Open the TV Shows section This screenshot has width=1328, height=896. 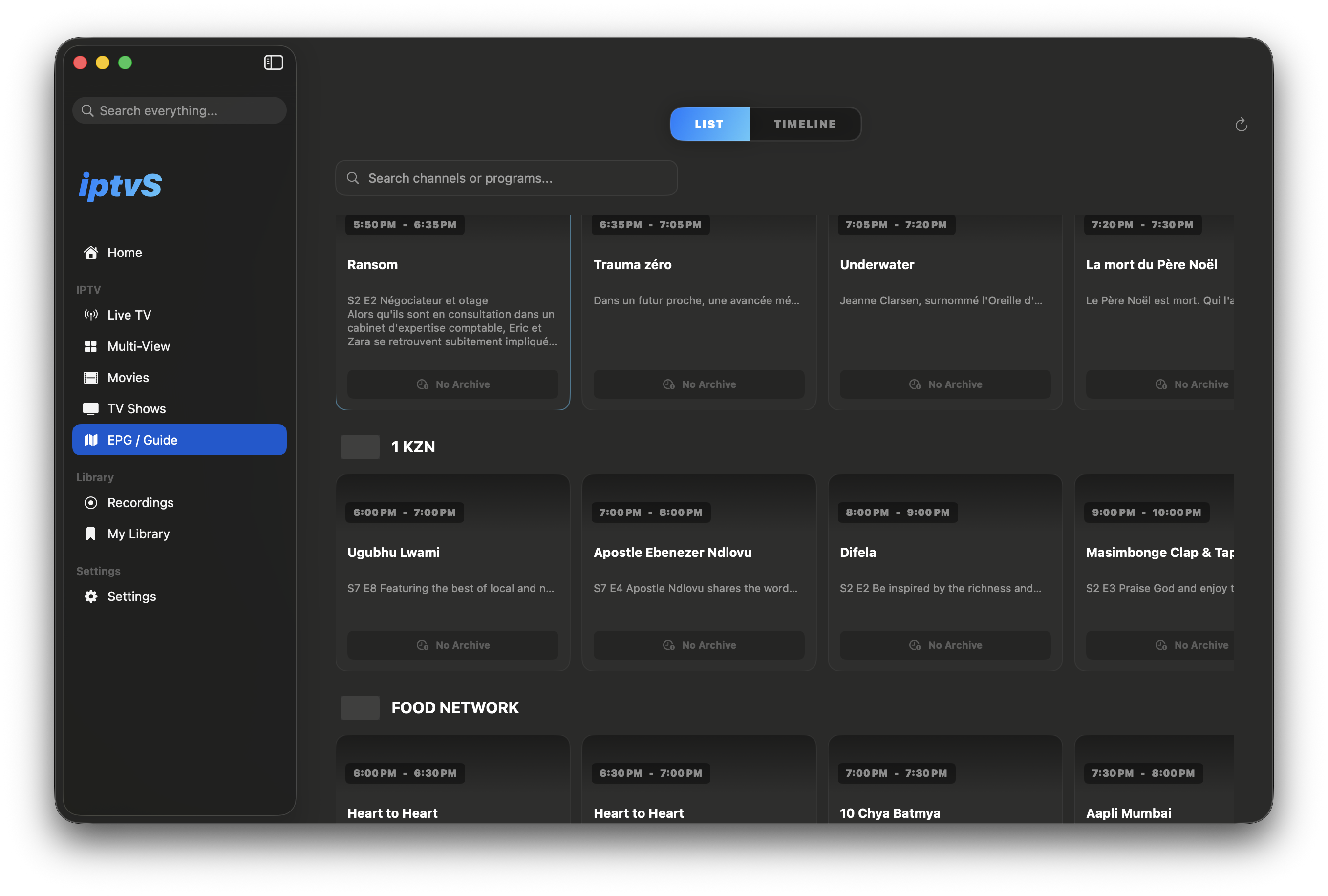179,408
